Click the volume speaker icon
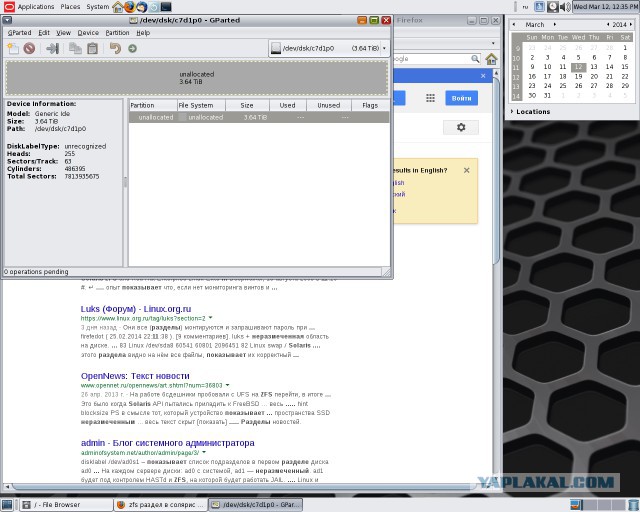 point(565,7)
